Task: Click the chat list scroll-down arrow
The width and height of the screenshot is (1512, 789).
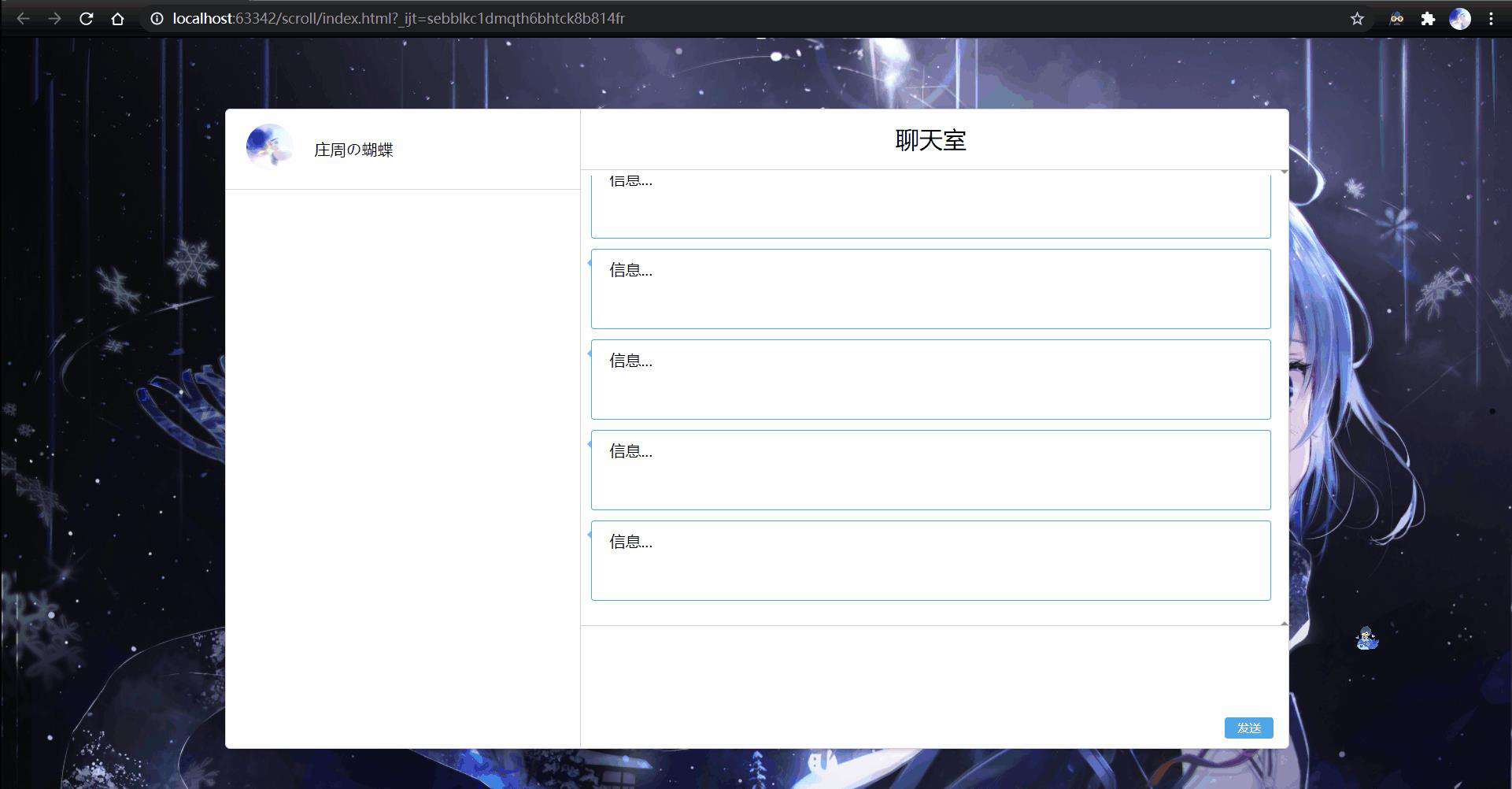Action: pyautogui.click(x=1284, y=623)
